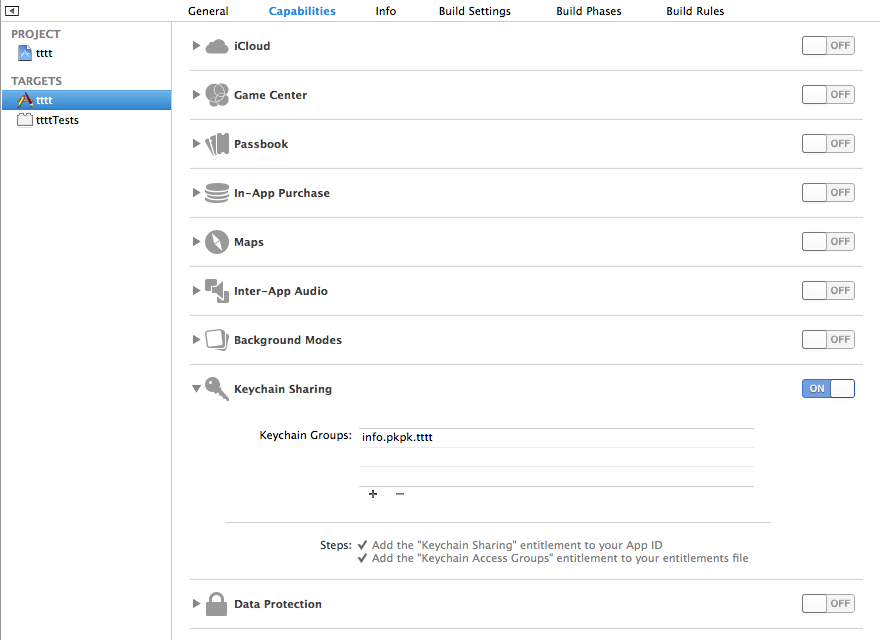The width and height of the screenshot is (880, 640).
Task: Click the ttttTests bundle icon
Action: 25,120
